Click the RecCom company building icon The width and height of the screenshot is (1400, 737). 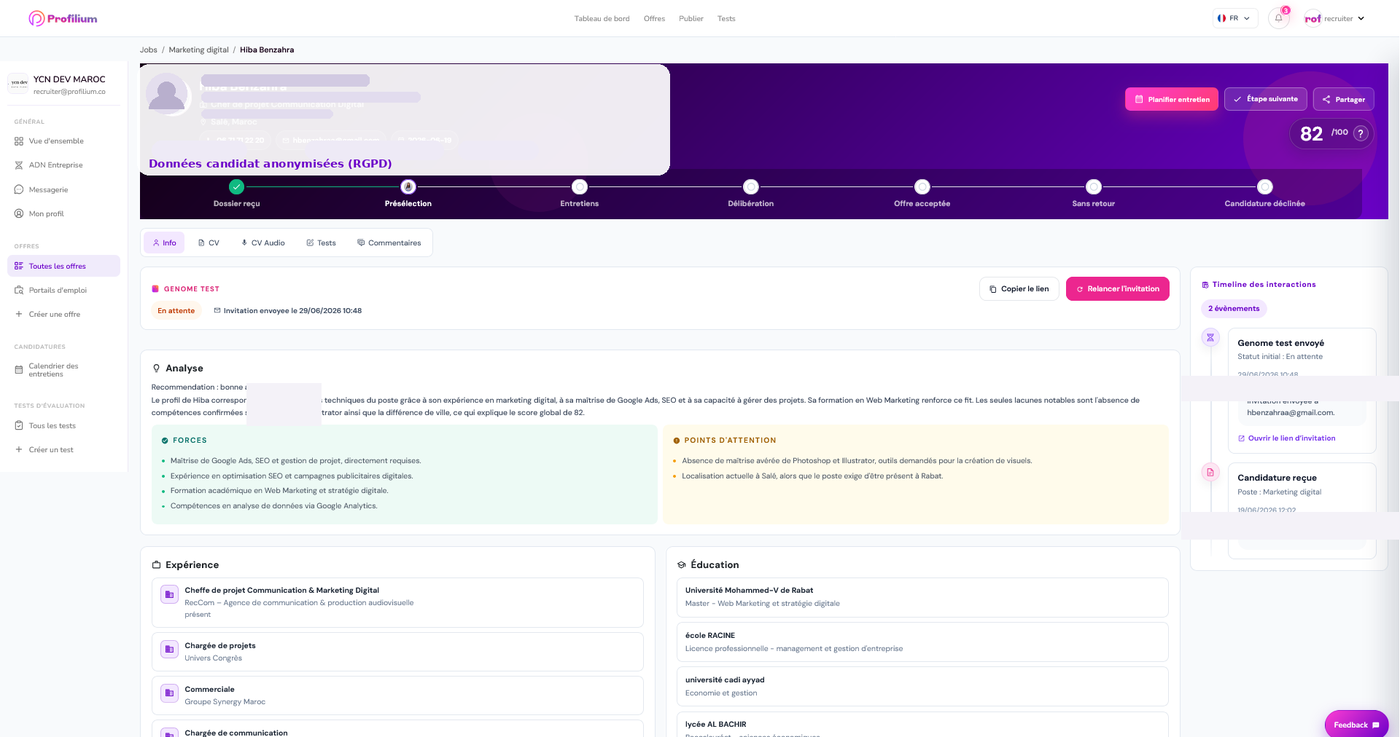[169, 594]
